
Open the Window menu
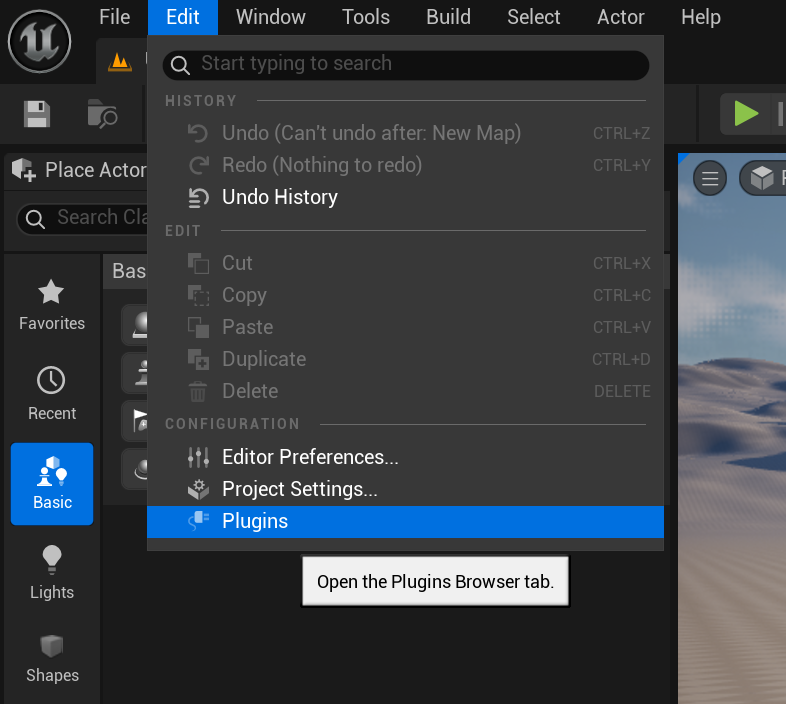tap(271, 17)
